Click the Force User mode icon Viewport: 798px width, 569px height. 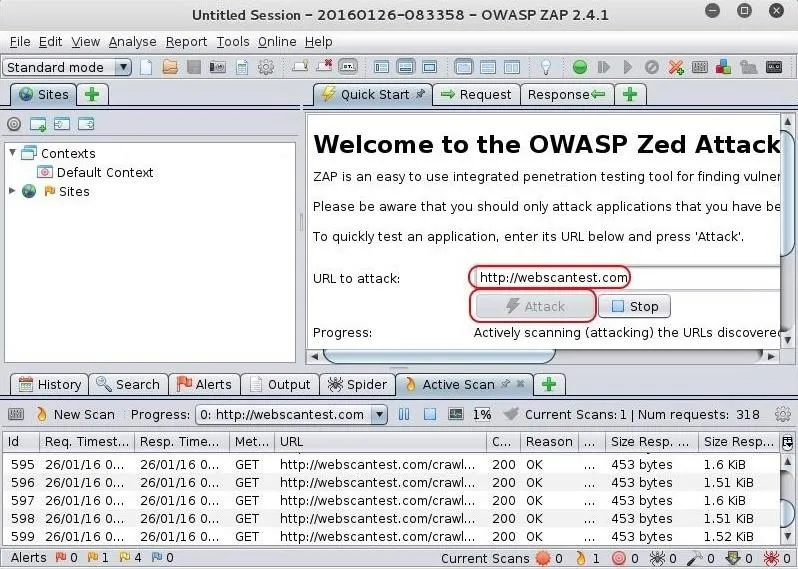tap(748, 67)
